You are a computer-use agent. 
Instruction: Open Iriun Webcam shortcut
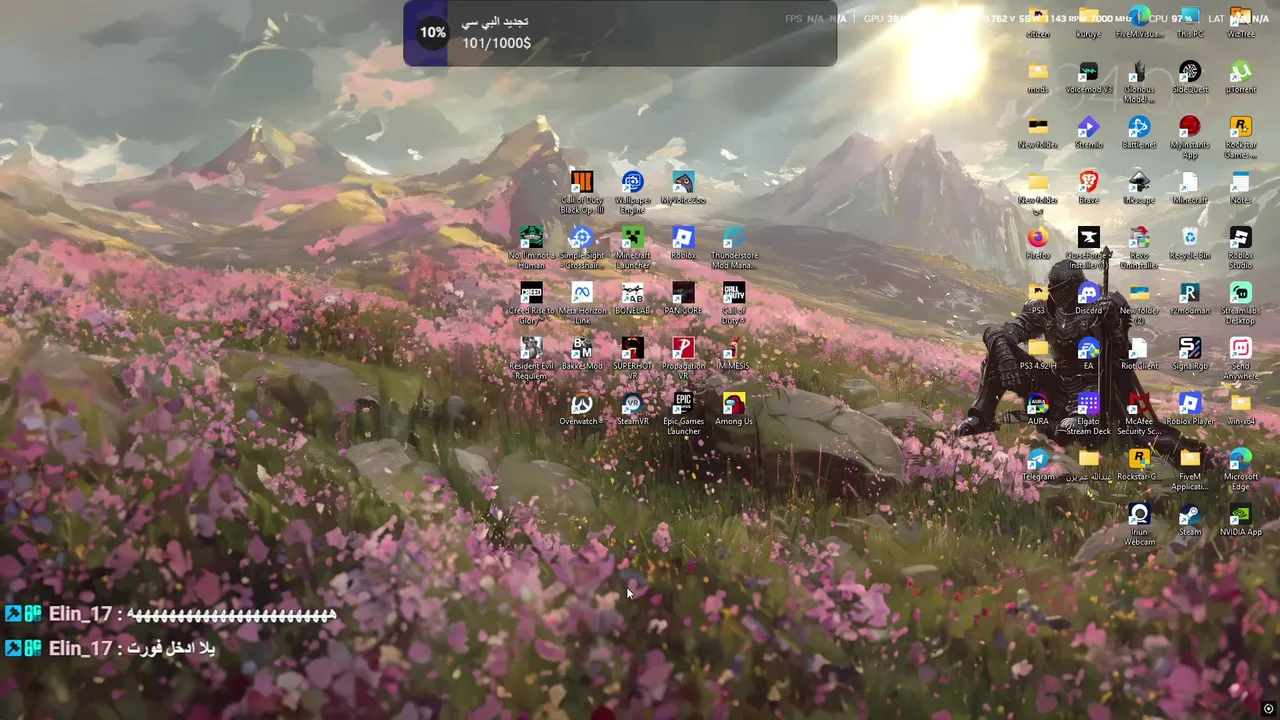(x=1139, y=513)
